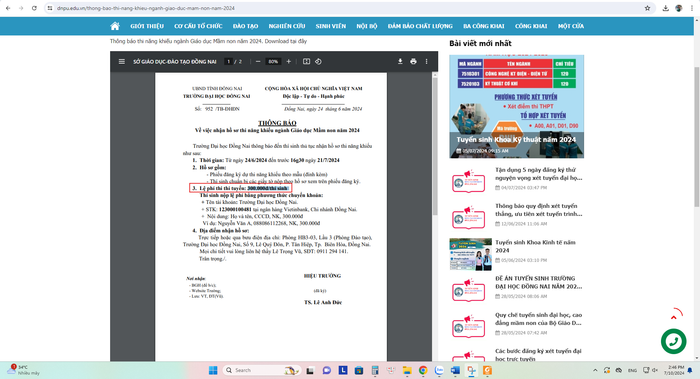The height and width of the screenshot is (379, 700).
Task: Click the web page vertical scrollbar
Action: point(696,136)
